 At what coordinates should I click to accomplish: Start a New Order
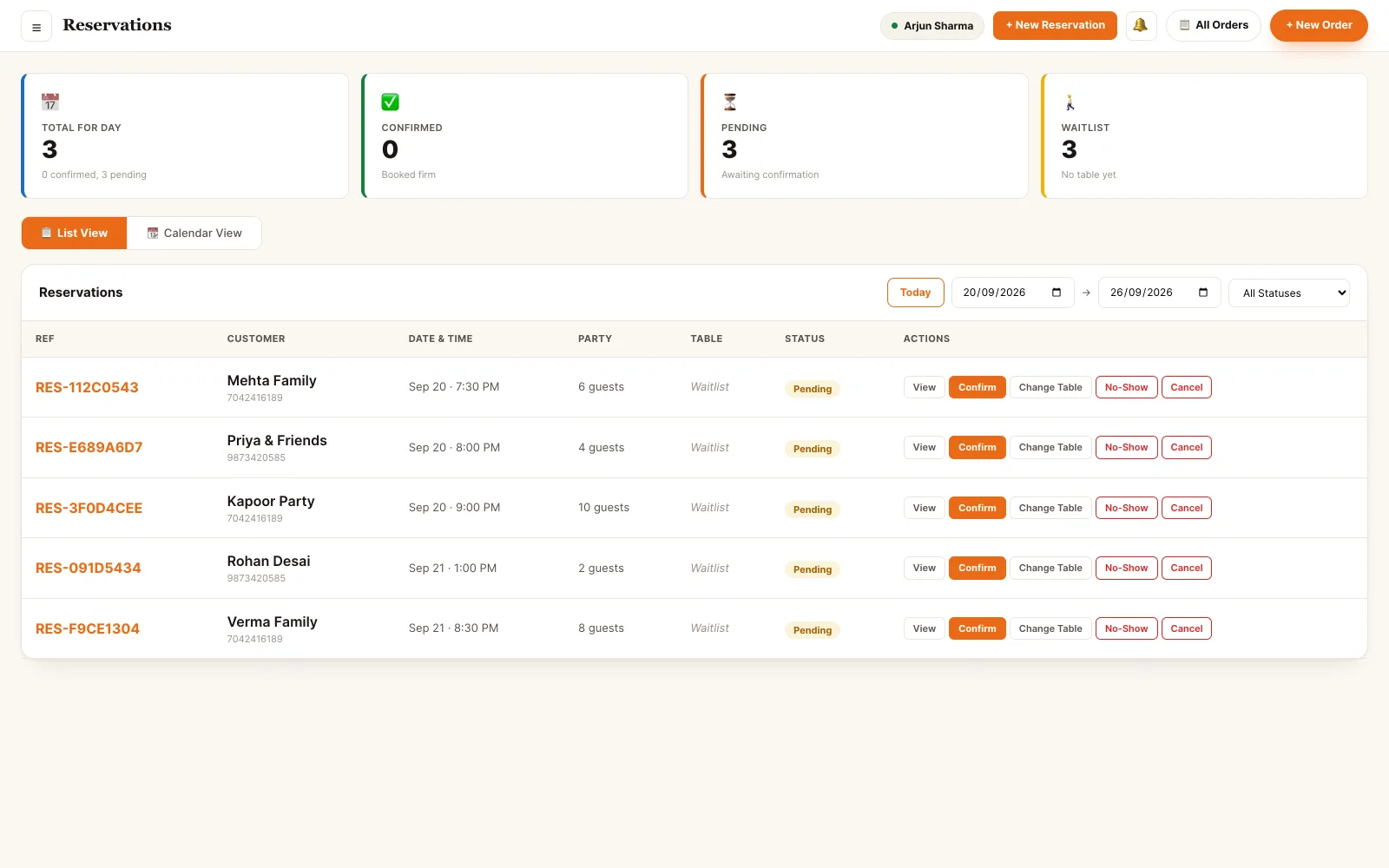[x=1319, y=25]
